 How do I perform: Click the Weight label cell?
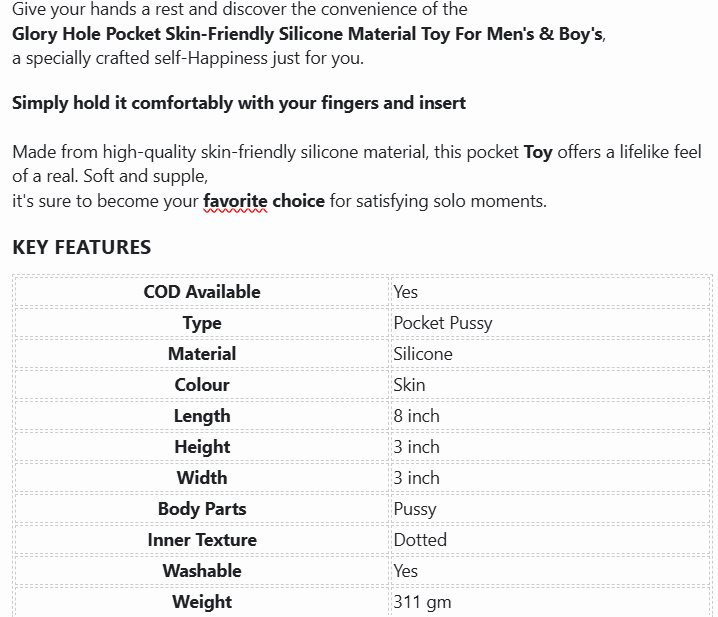tap(202, 602)
